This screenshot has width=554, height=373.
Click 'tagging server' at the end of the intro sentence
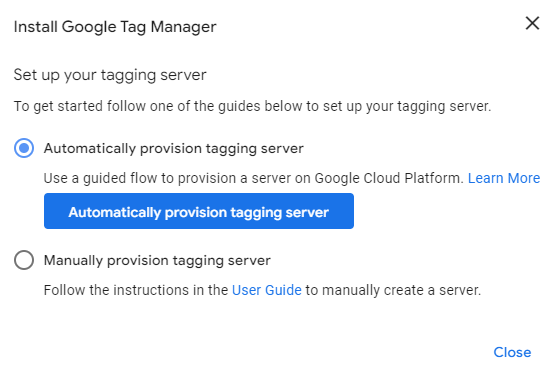click(444, 106)
